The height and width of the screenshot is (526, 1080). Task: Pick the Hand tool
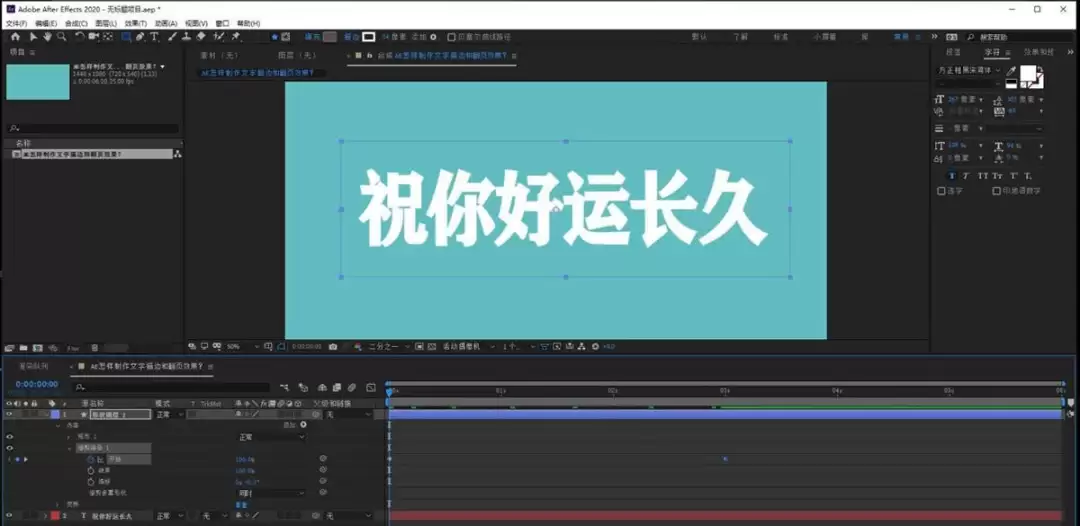[x=48, y=36]
